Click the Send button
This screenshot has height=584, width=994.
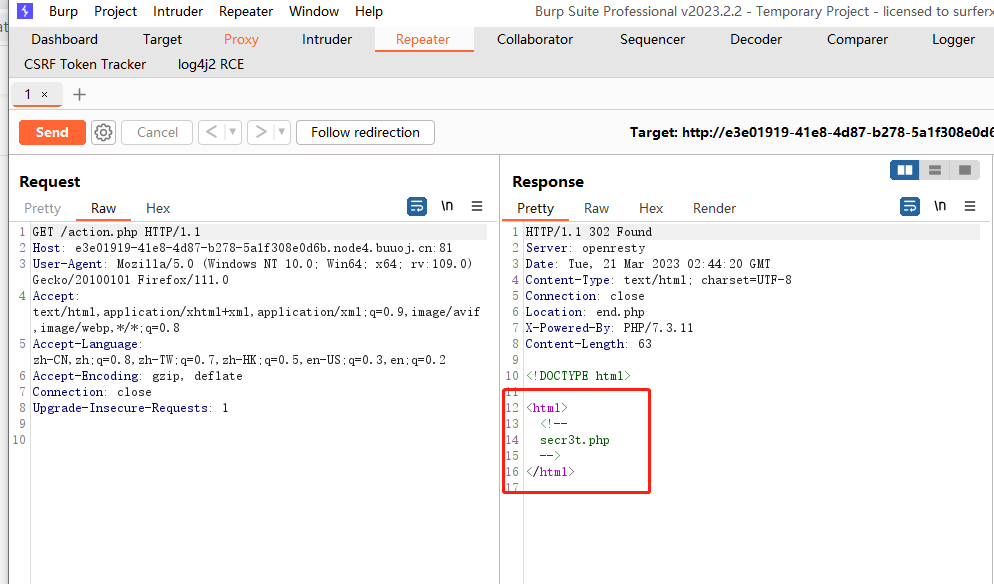click(x=52, y=133)
